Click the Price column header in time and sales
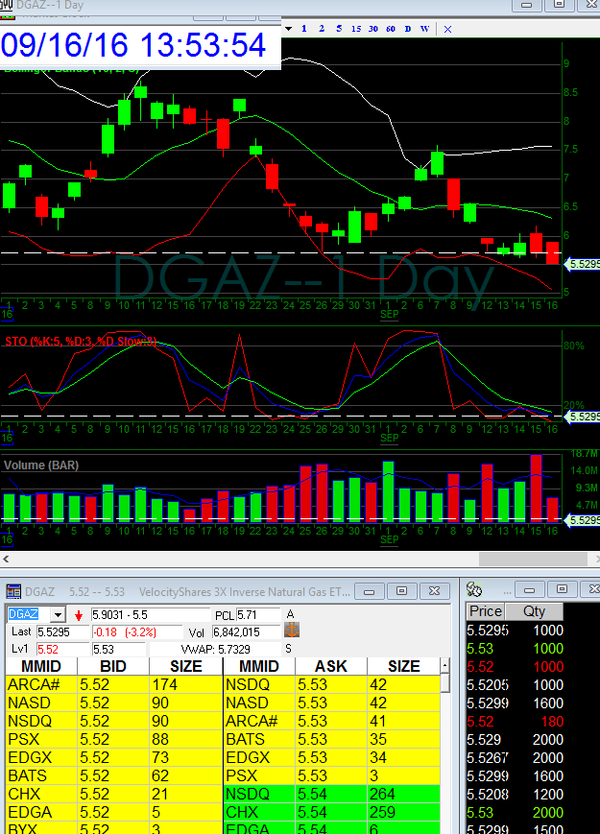The width and height of the screenshot is (600, 834). pos(486,611)
